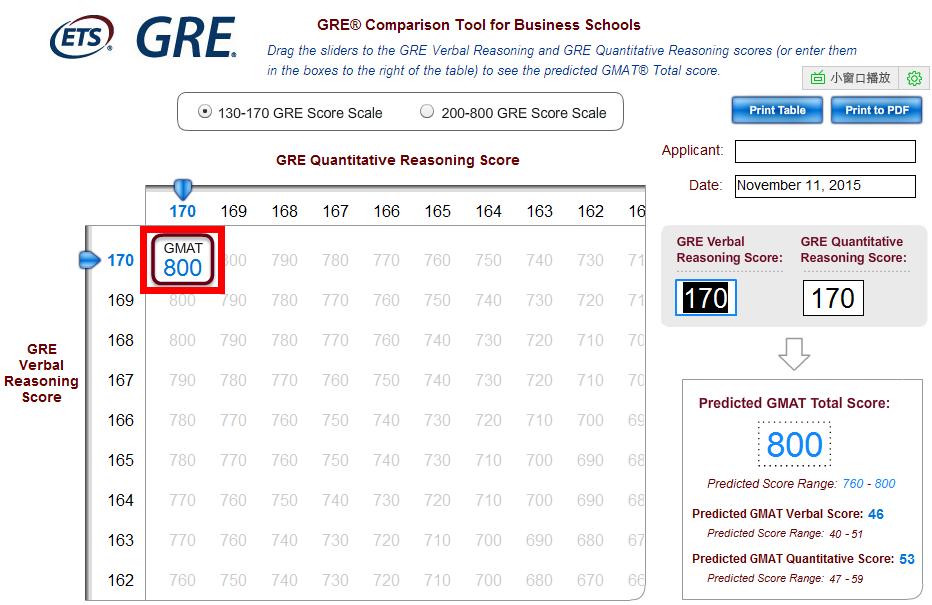The width and height of the screenshot is (932, 605).
Task: Open the settings gear icon
Action: pos(913,78)
